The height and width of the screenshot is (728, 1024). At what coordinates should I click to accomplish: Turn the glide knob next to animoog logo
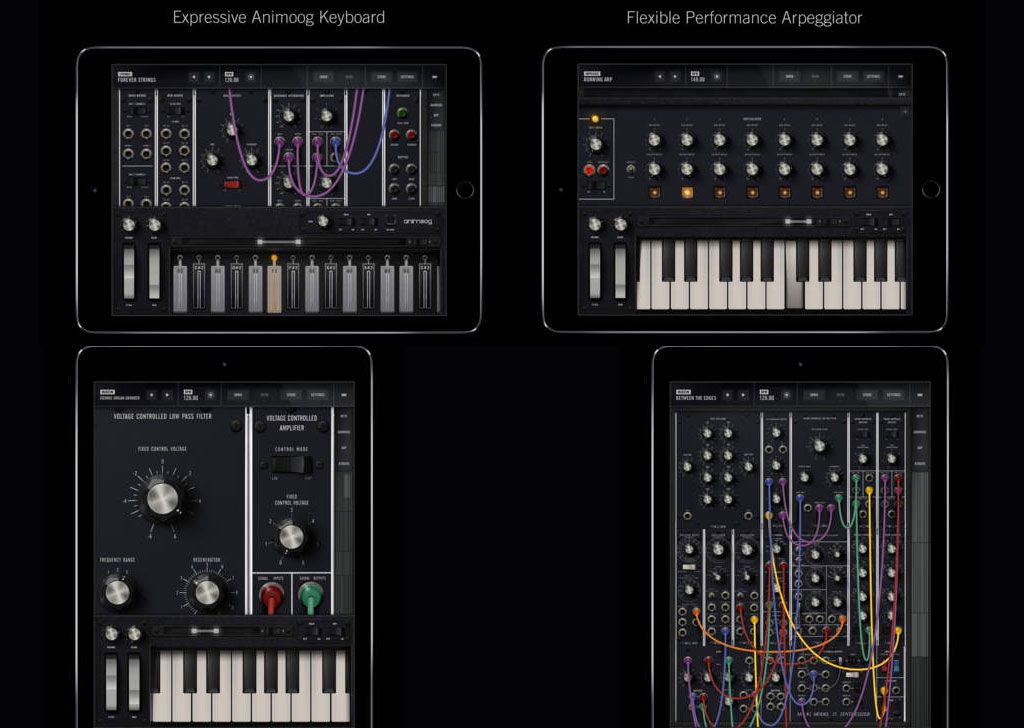(x=322, y=221)
